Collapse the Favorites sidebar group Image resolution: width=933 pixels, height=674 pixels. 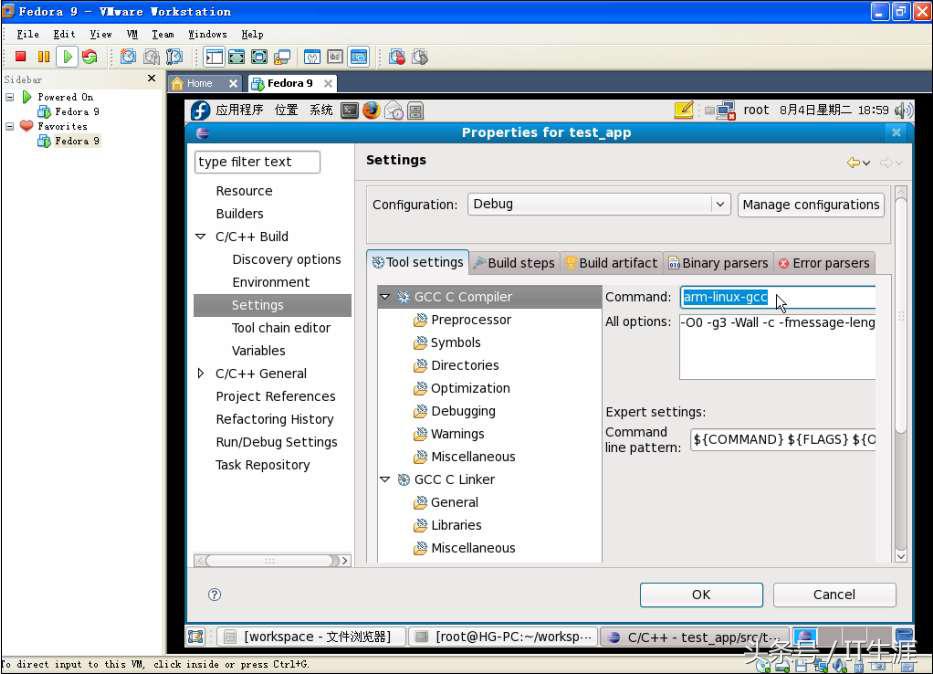coord(10,126)
